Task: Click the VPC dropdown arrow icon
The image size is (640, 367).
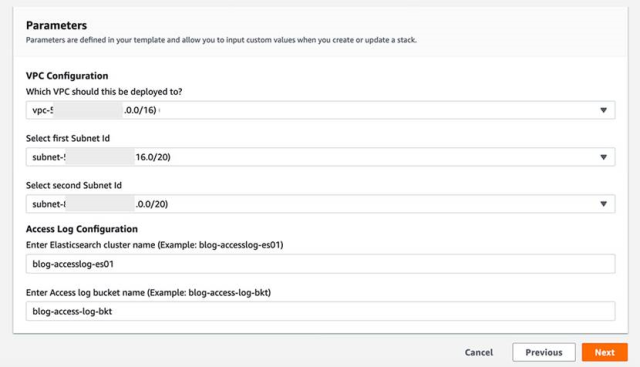Action: 603,110
